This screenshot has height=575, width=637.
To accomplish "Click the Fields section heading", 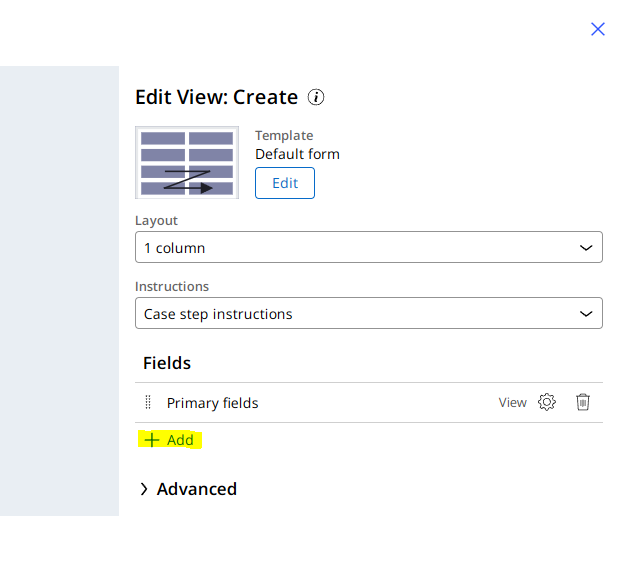I will (x=167, y=363).
